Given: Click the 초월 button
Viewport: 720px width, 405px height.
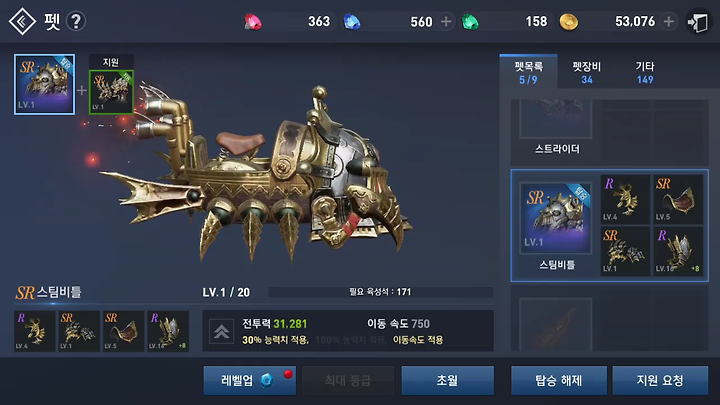Looking at the screenshot, I should (448, 380).
